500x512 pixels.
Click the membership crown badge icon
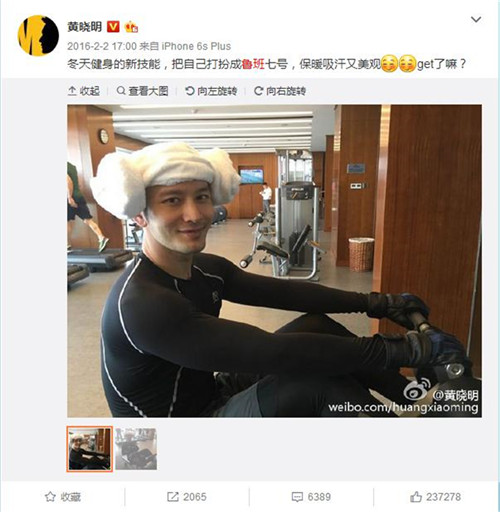tap(131, 27)
